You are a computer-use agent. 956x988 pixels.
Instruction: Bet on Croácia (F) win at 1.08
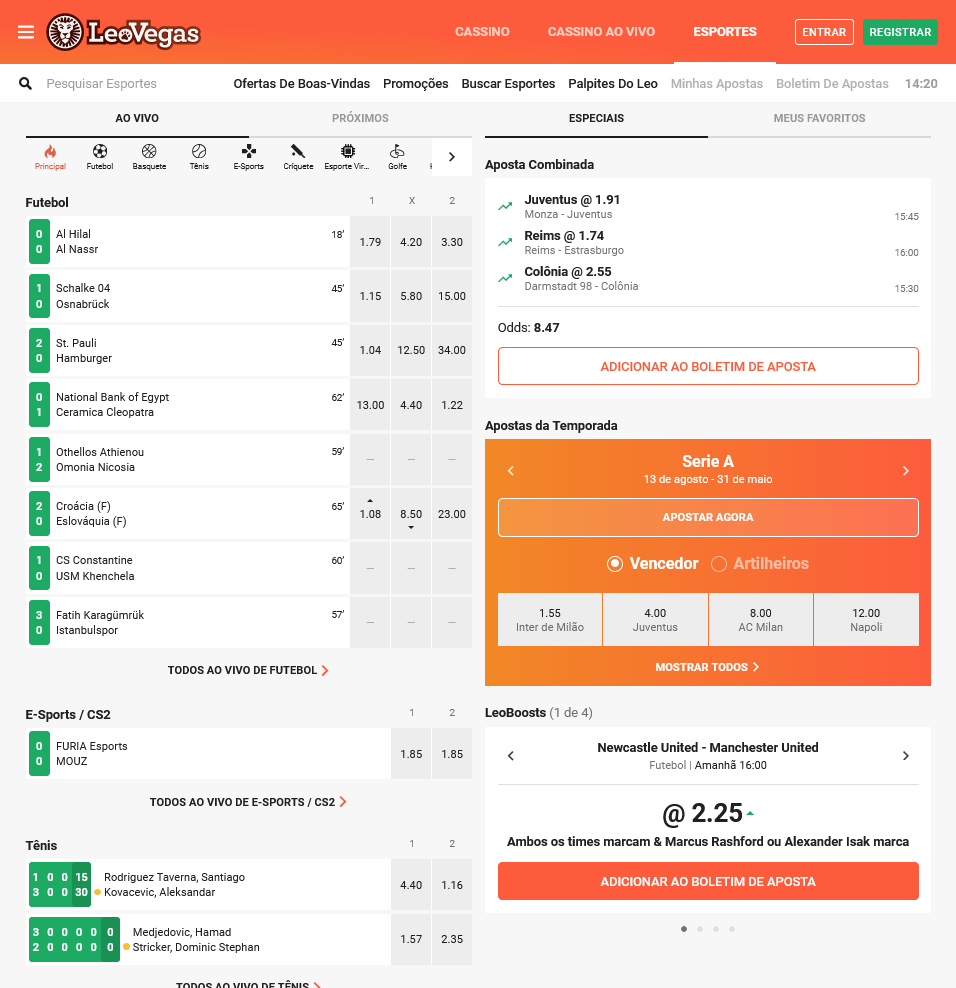click(370, 514)
